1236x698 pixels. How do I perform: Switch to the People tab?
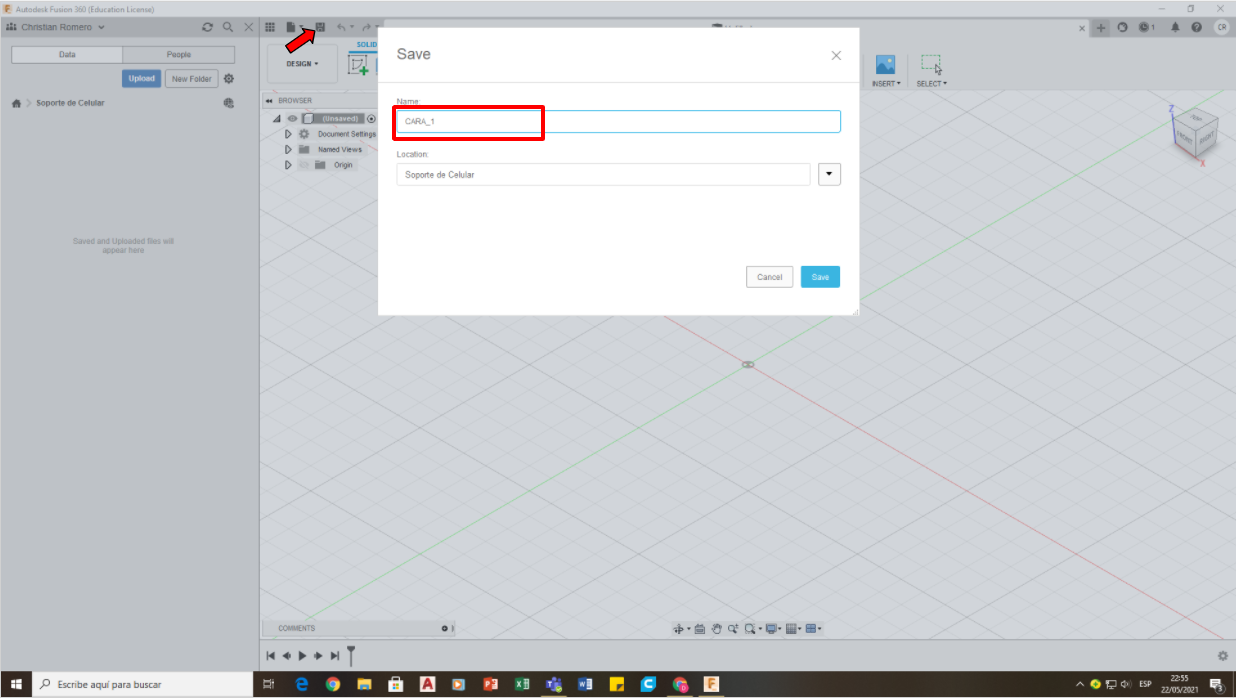pos(178,55)
